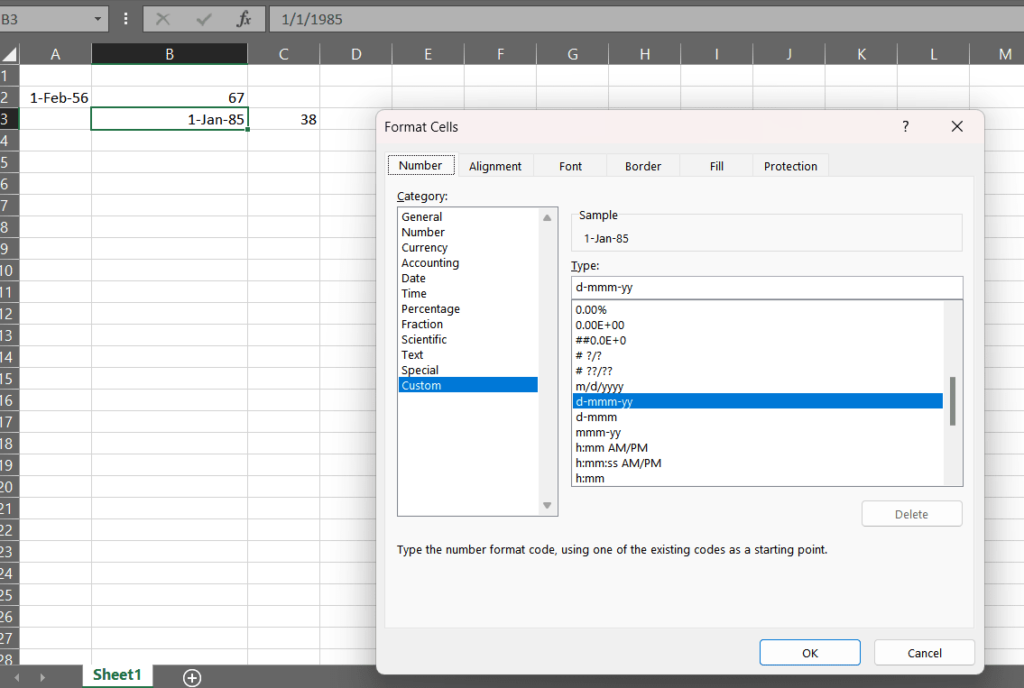The height and width of the screenshot is (688, 1024).
Task: Click the Select All corner triangle
Action: pyautogui.click(x=10, y=54)
